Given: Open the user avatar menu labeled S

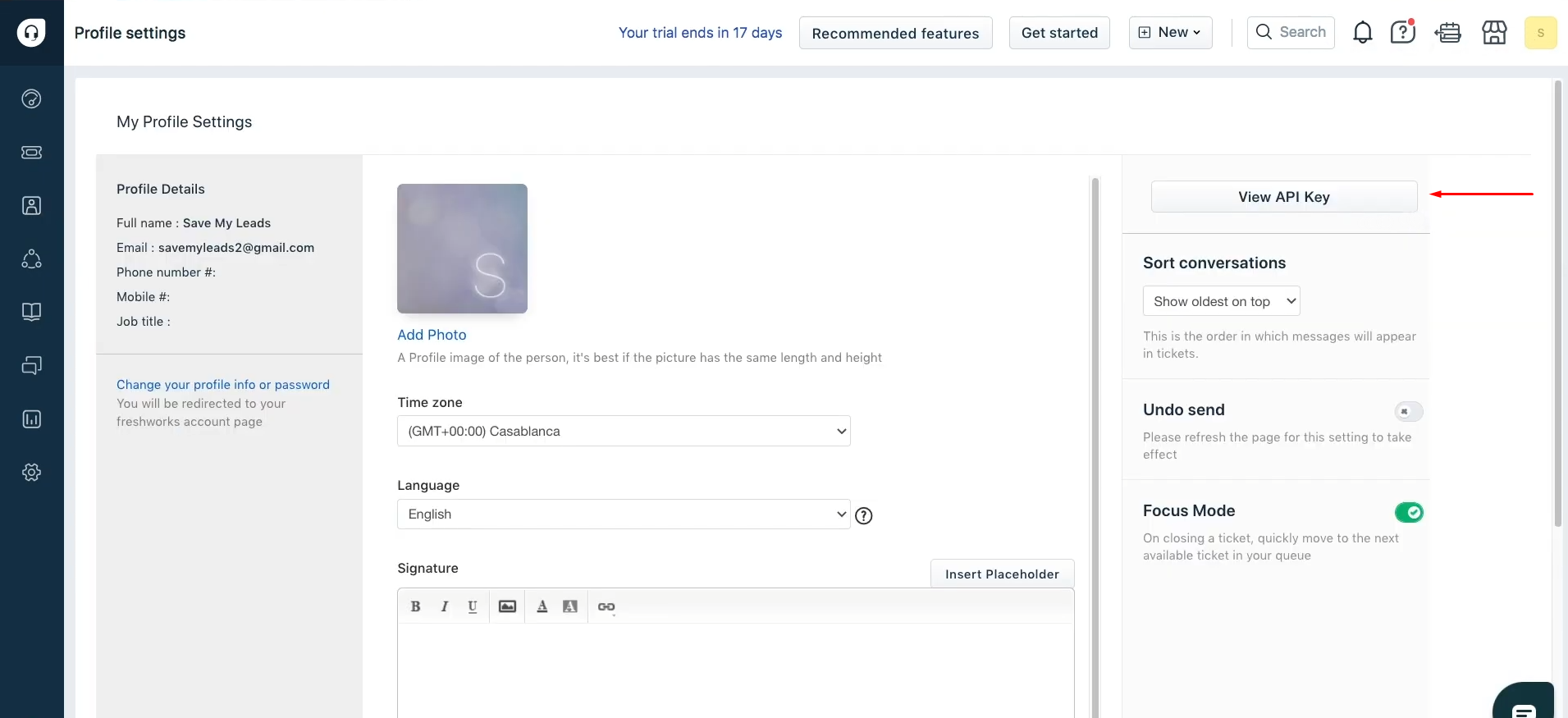Looking at the screenshot, I should (1540, 33).
